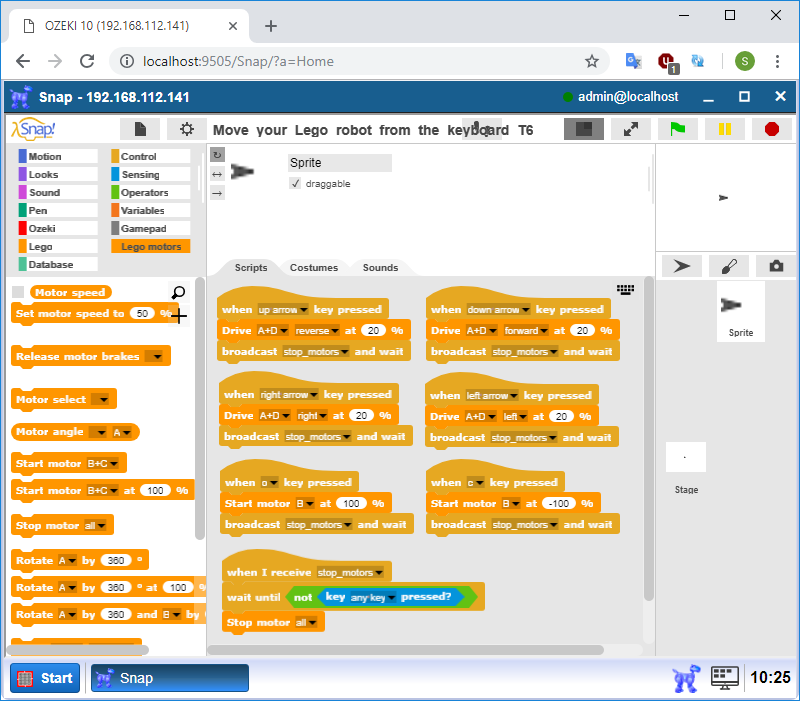
Task: Select the free rotation style button
Action: (217, 155)
